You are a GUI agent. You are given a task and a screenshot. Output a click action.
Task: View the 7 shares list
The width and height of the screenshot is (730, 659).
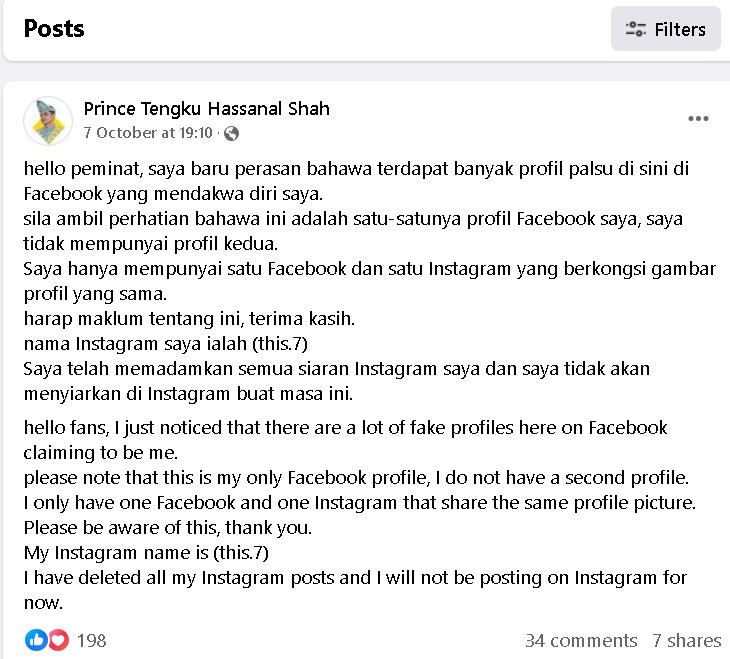(686, 640)
